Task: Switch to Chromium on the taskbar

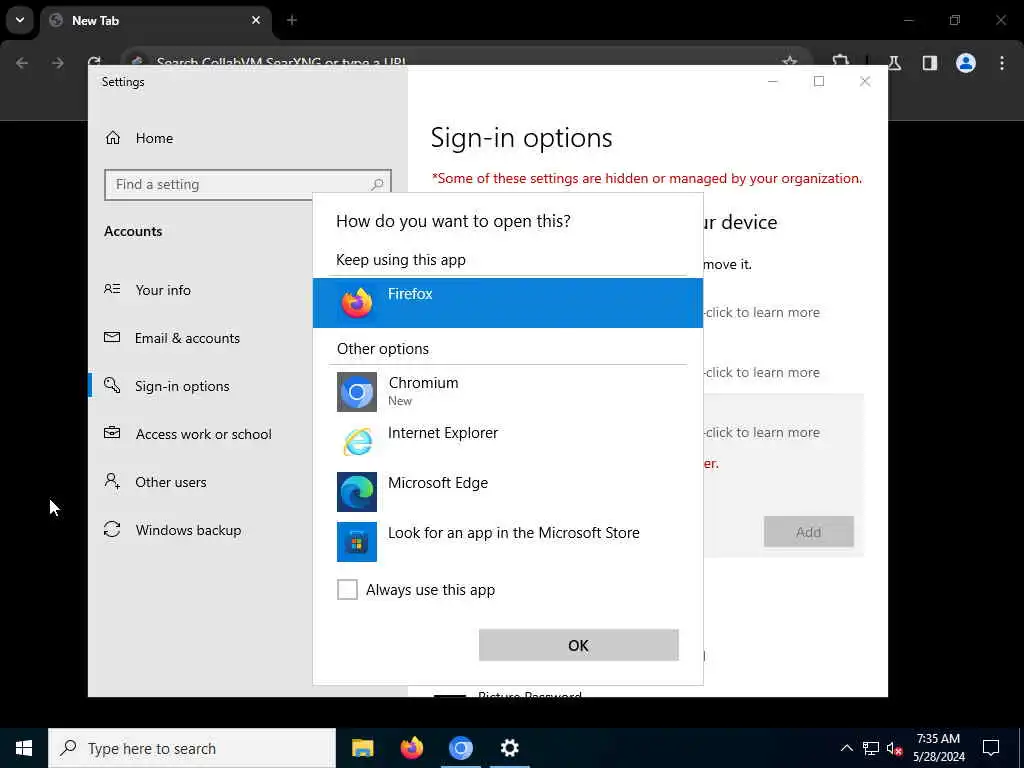Action: pyautogui.click(x=460, y=748)
